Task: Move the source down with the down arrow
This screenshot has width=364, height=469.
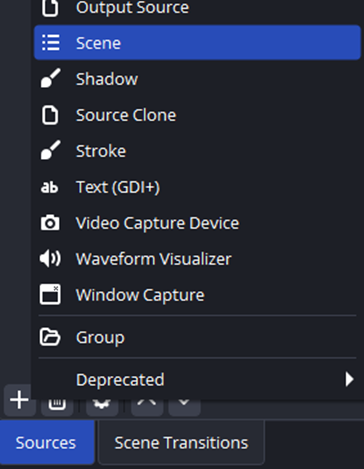Action: (x=184, y=406)
